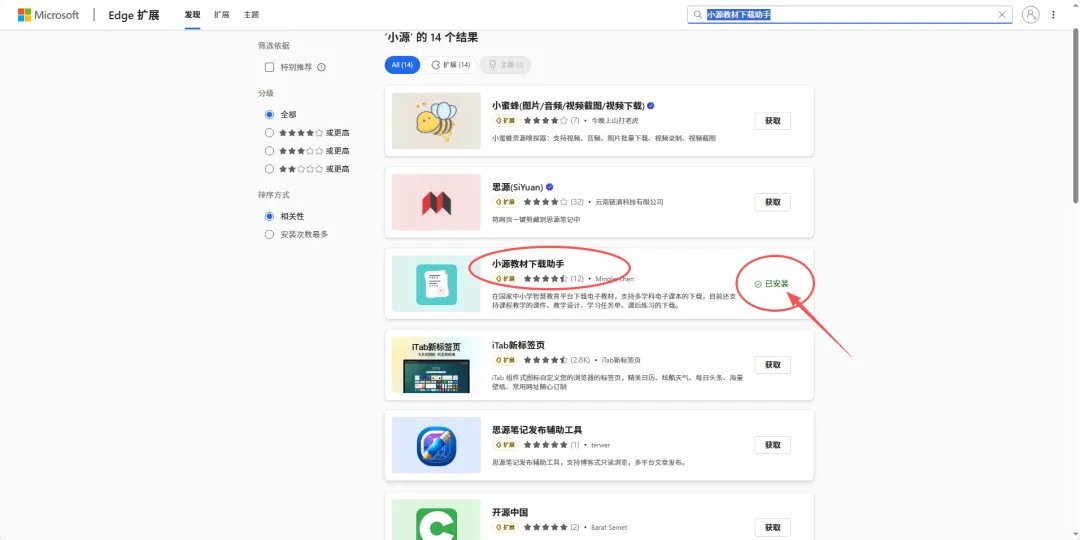This screenshot has height=540, width=1080.
Task: Get the 小蜜蜂 extension
Action: click(772, 121)
